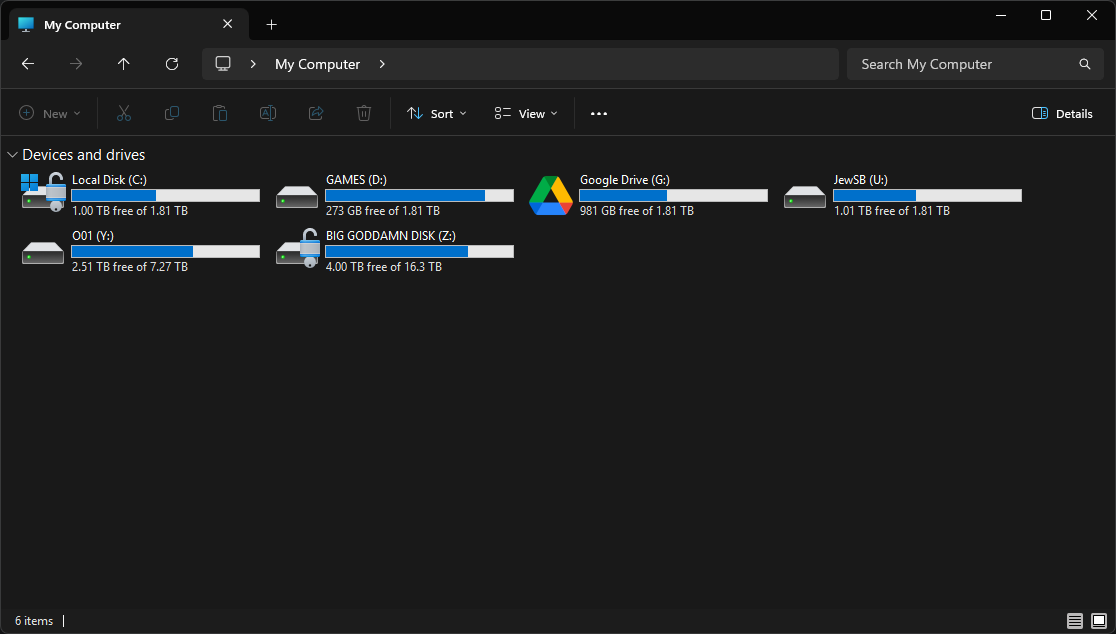Click the GAMES (D:) usage bar
The width and height of the screenshot is (1116, 634).
(419, 196)
